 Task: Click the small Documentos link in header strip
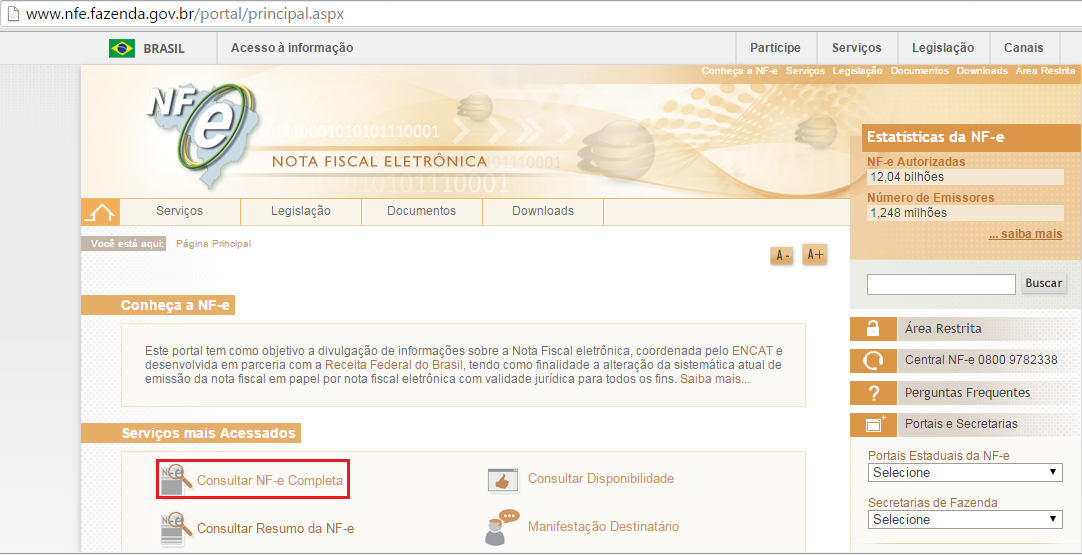920,71
